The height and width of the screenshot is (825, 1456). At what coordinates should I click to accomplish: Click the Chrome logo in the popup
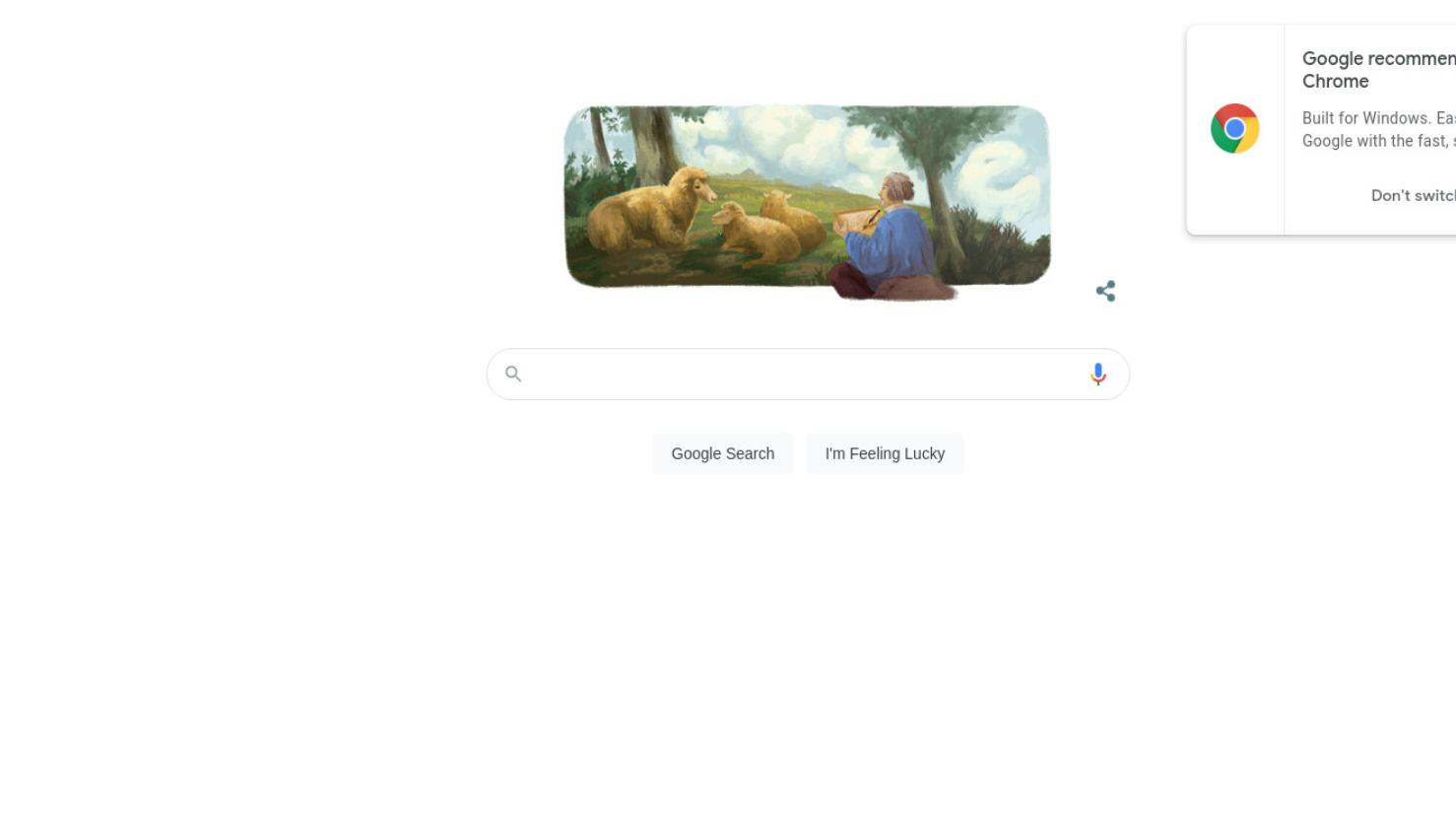click(x=1235, y=128)
